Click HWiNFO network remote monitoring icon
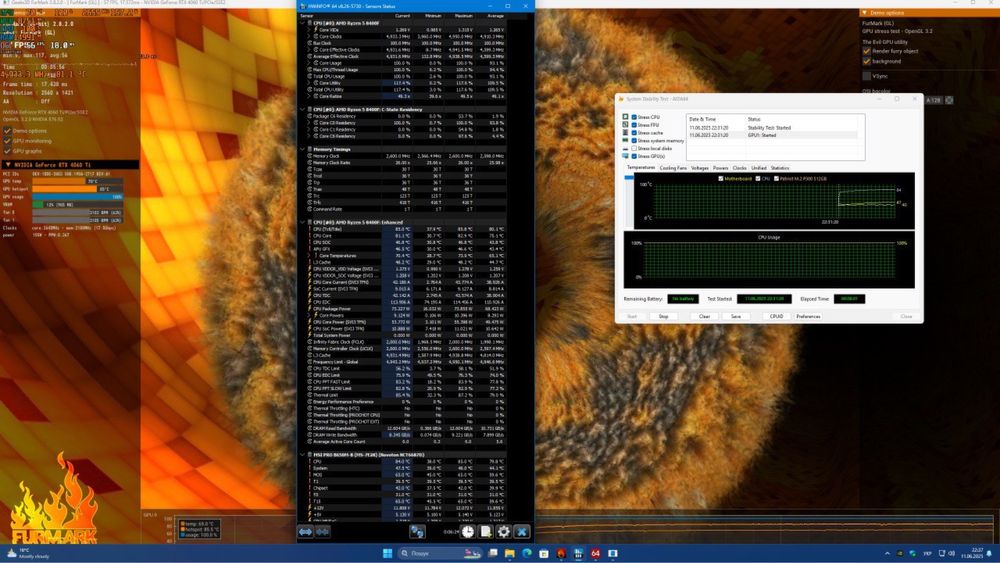Image resolution: width=1000 pixels, height=563 pixels. click(417, 531)
